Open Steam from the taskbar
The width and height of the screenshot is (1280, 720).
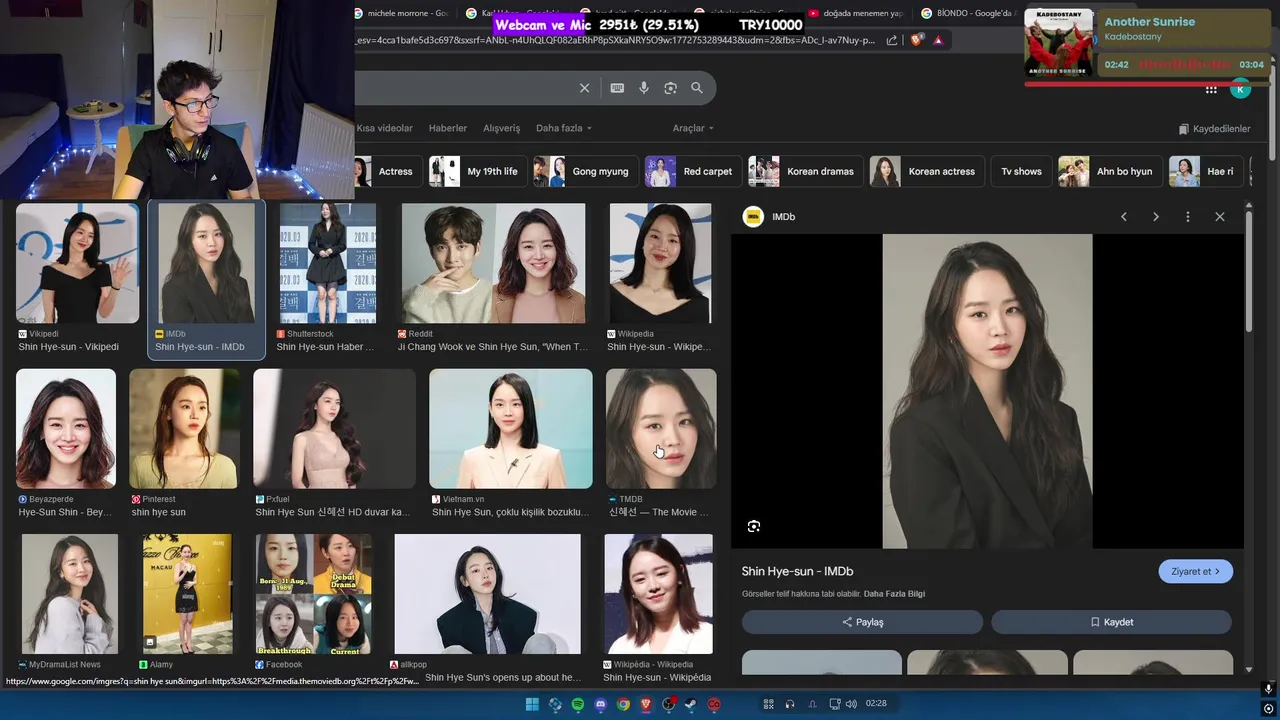coord(691,704)
